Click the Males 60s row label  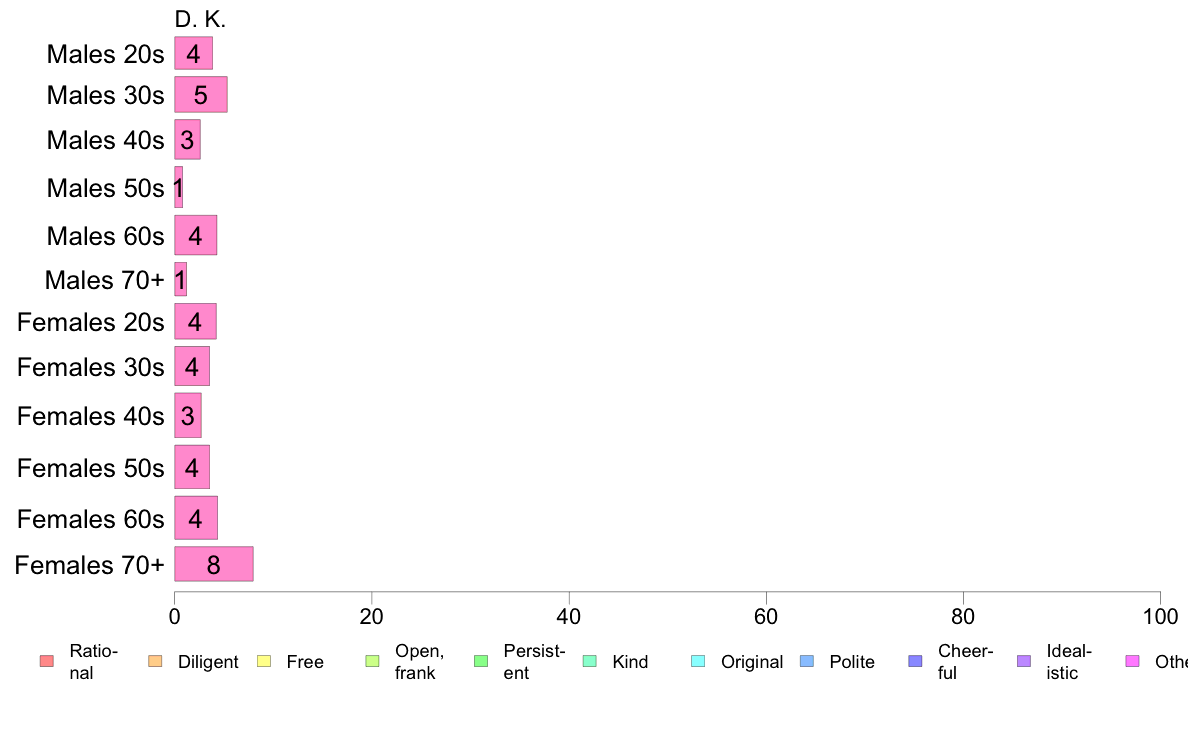click(x=105, y=236)
